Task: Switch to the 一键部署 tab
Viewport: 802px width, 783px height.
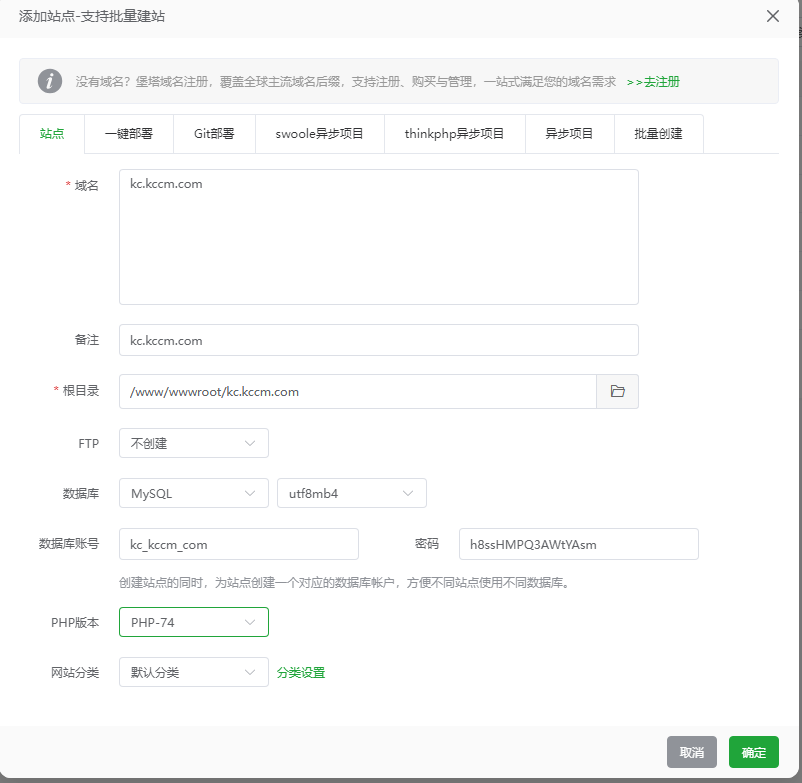Action: 129,134
